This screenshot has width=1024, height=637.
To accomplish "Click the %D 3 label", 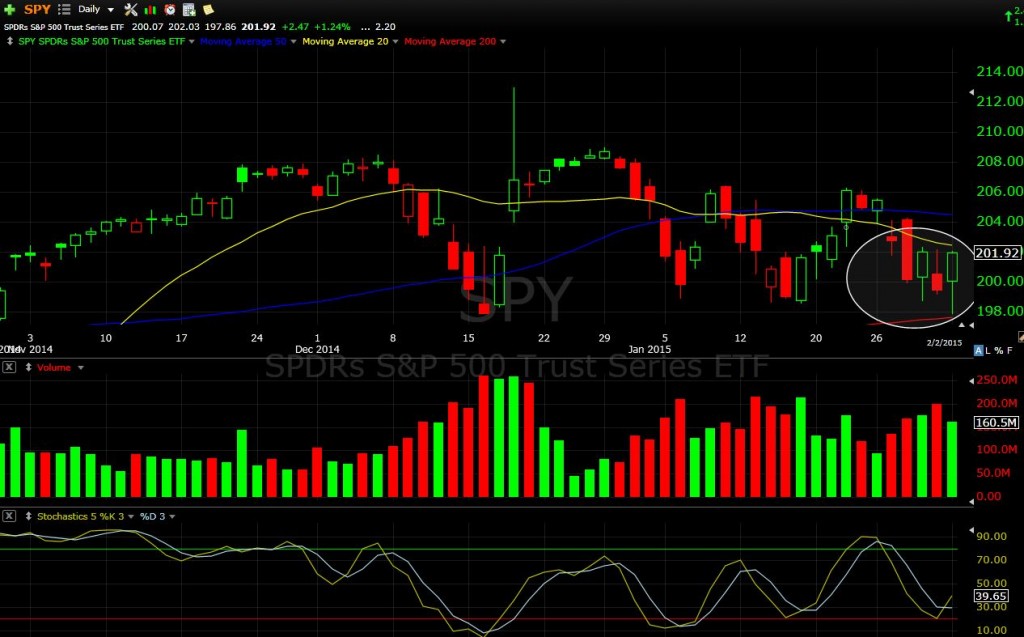I will (152, 516).
